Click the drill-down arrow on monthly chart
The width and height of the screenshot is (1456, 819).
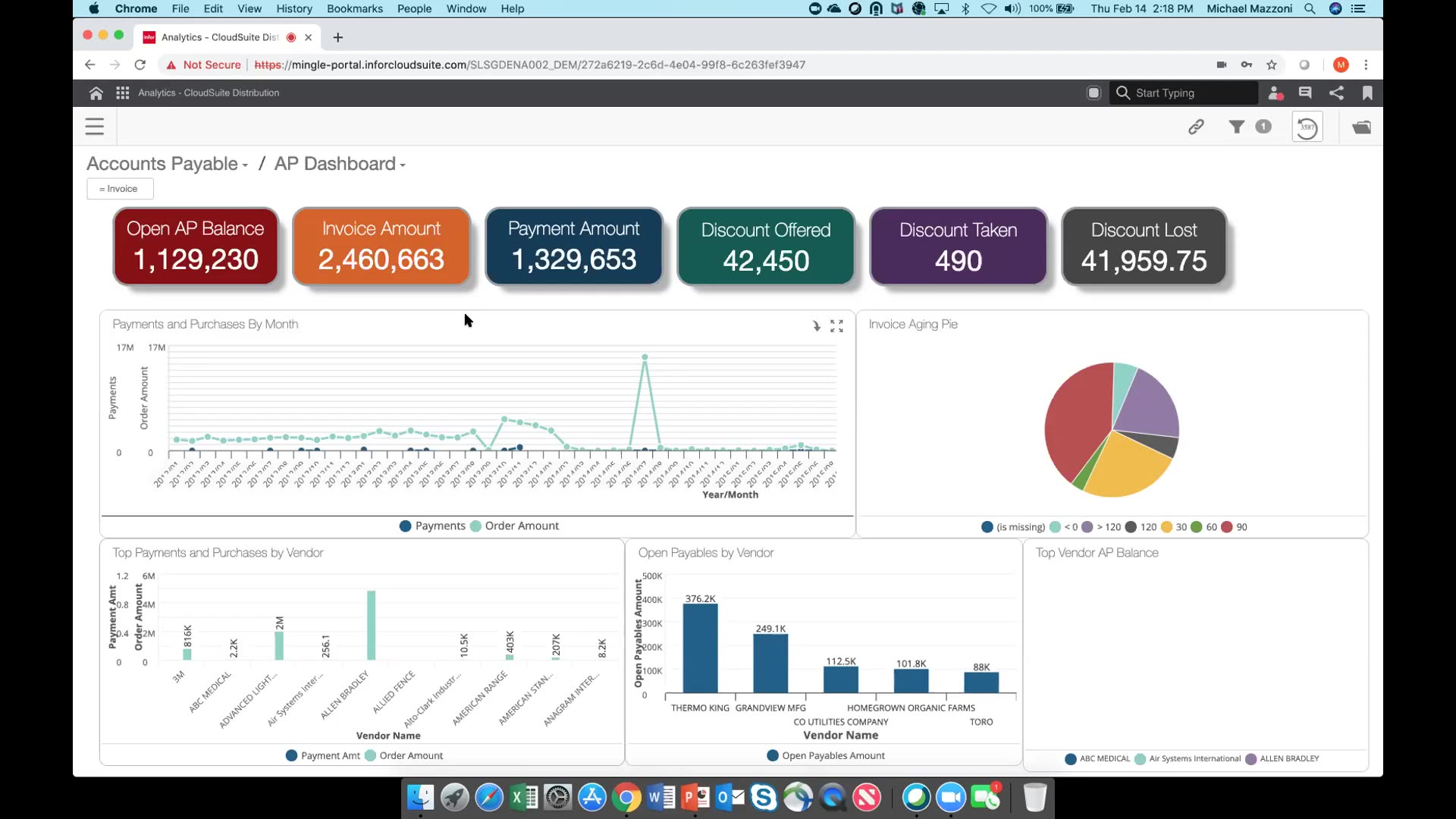pyautogui.click(x=816, y=325)
